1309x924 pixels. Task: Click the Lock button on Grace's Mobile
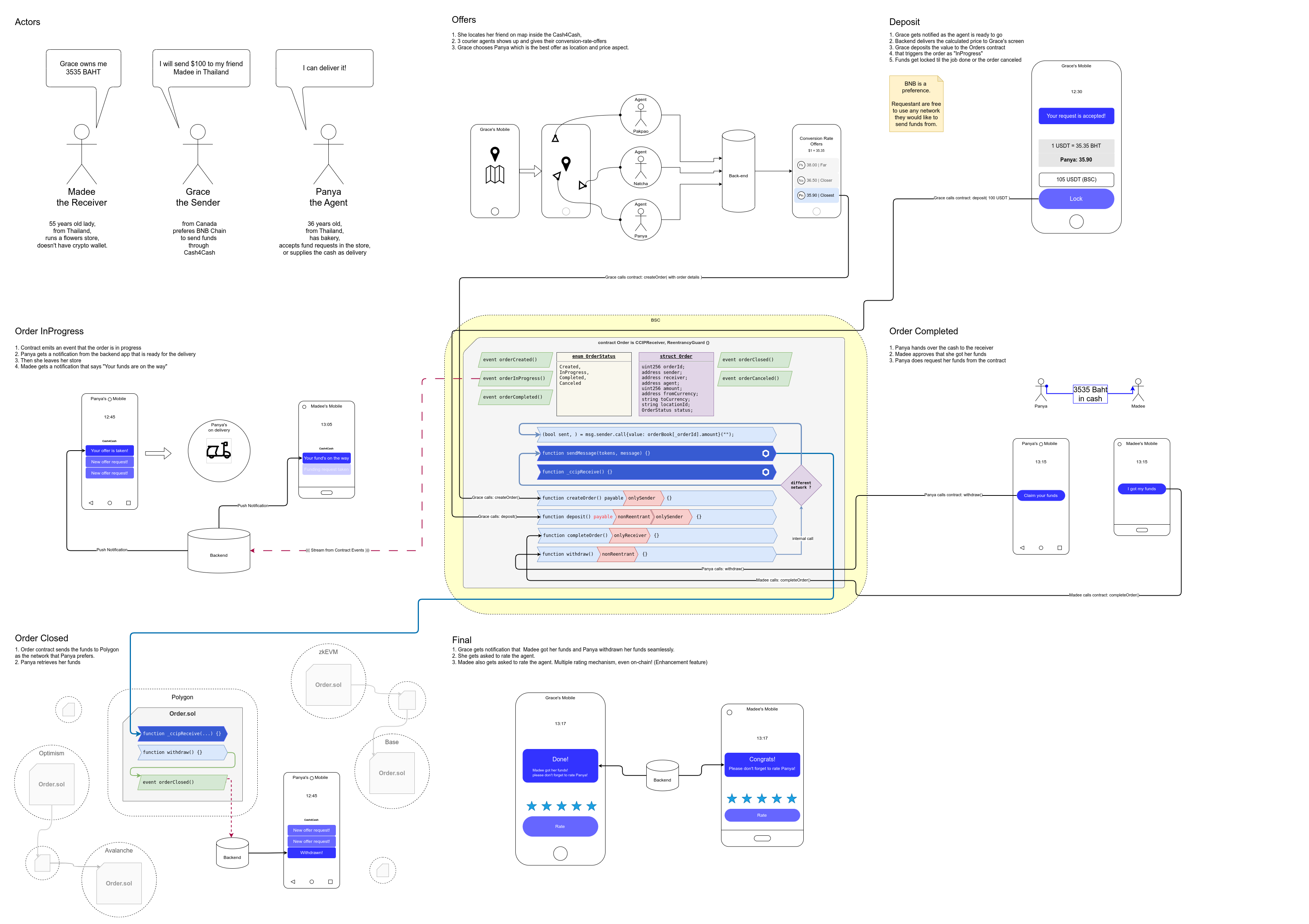tap(1076, 199)
